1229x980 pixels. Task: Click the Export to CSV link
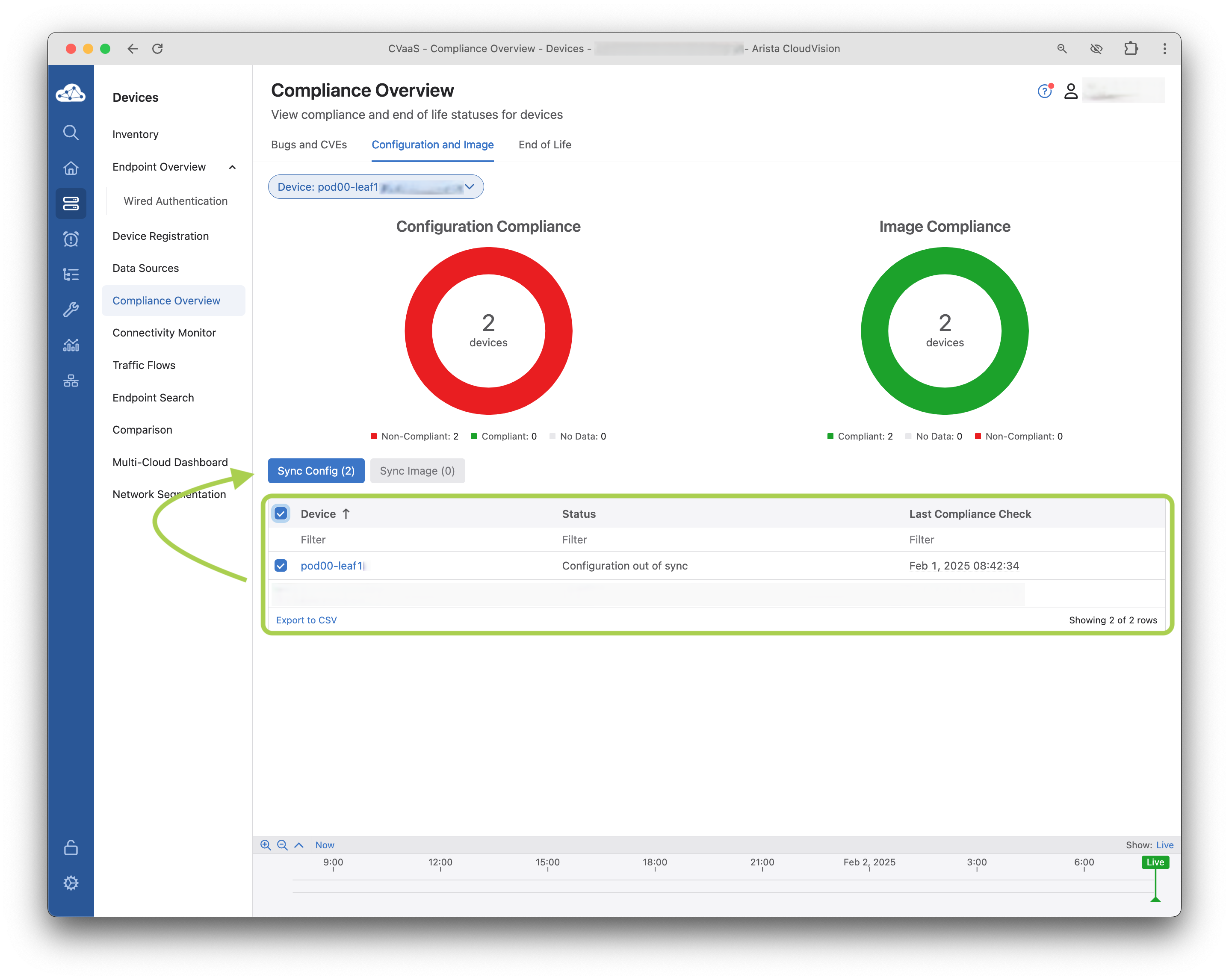[x=306, y=620]
